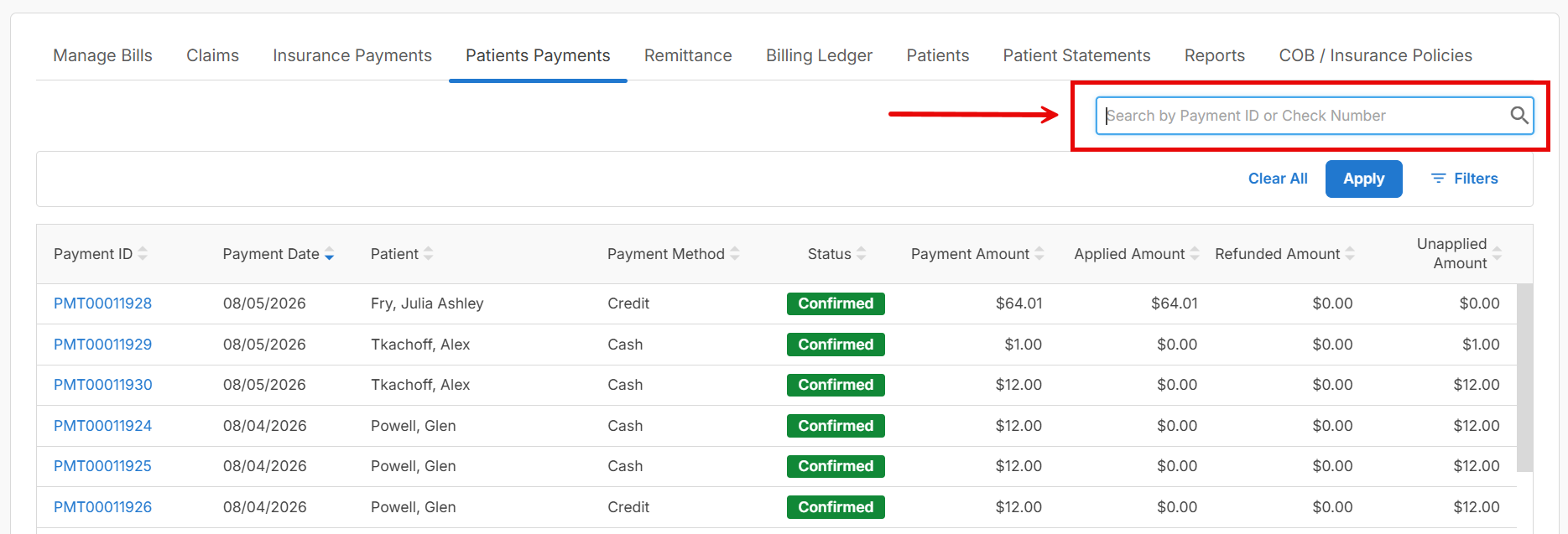Click Powell, Glen in PMT00011924 row
This screenshot has width=1568, height=534.
coord(413,426)
